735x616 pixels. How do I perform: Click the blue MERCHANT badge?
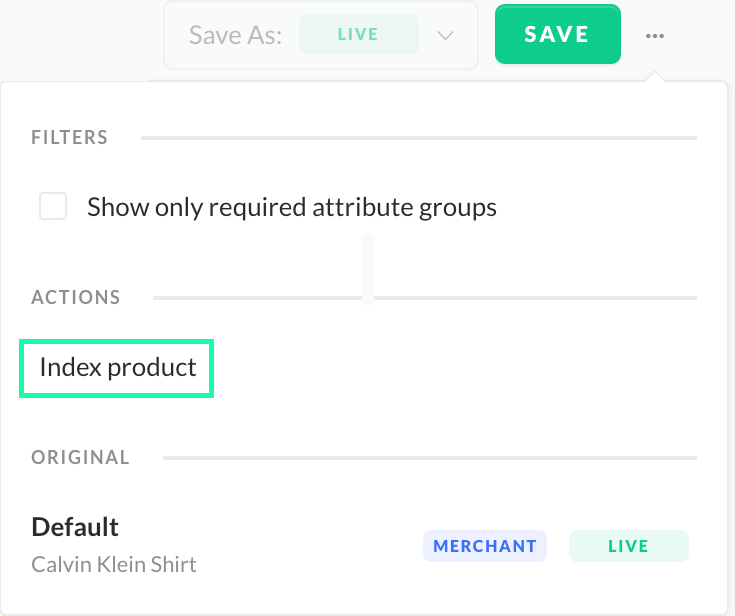pyautogui.click(x=485, y=546)
